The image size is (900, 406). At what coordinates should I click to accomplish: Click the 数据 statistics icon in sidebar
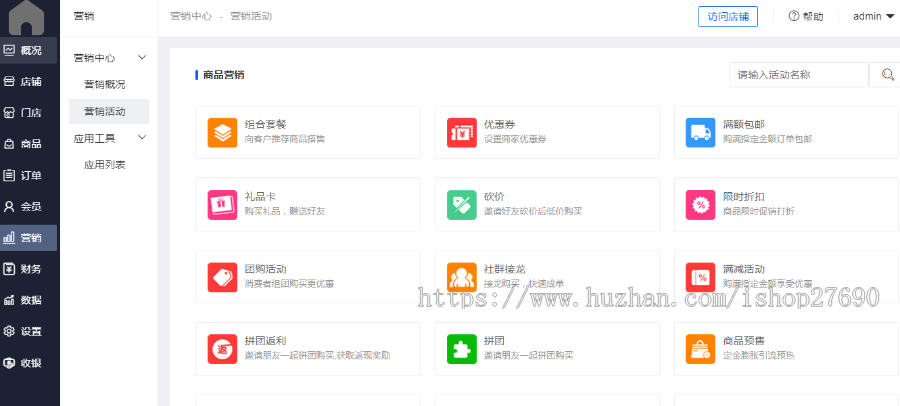9,300
